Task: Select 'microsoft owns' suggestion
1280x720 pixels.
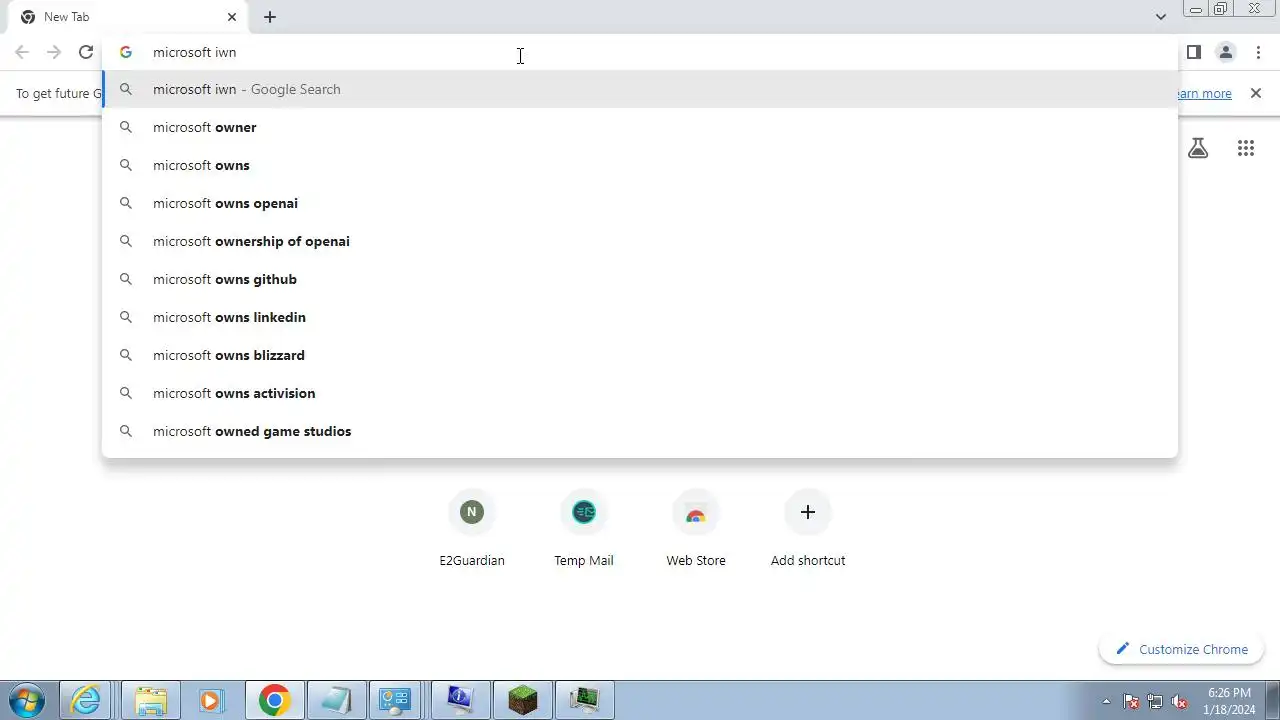Action: 640,165
